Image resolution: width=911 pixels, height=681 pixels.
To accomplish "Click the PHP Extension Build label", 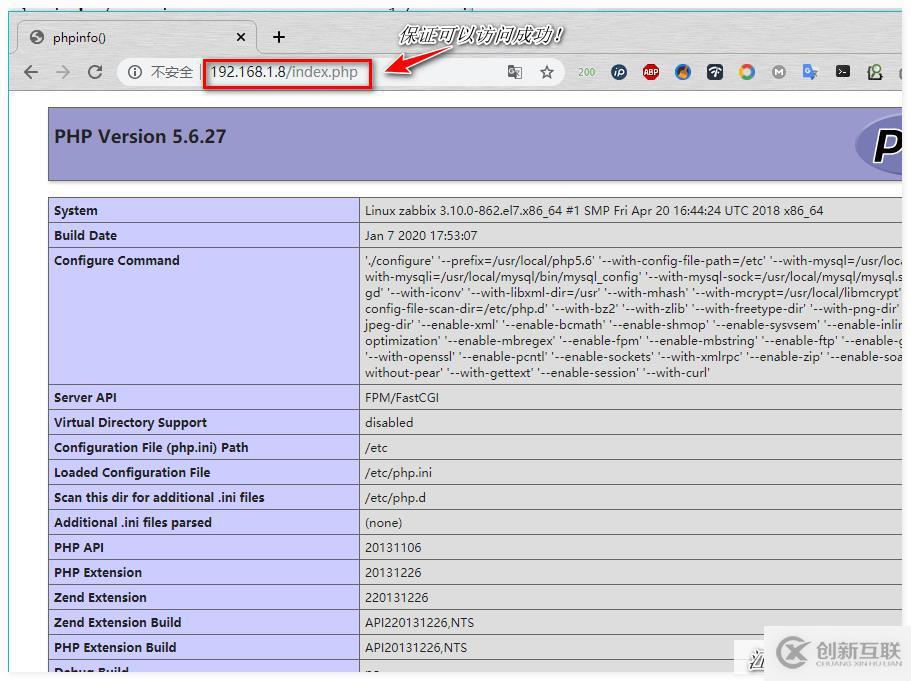I will click(115, 647).
